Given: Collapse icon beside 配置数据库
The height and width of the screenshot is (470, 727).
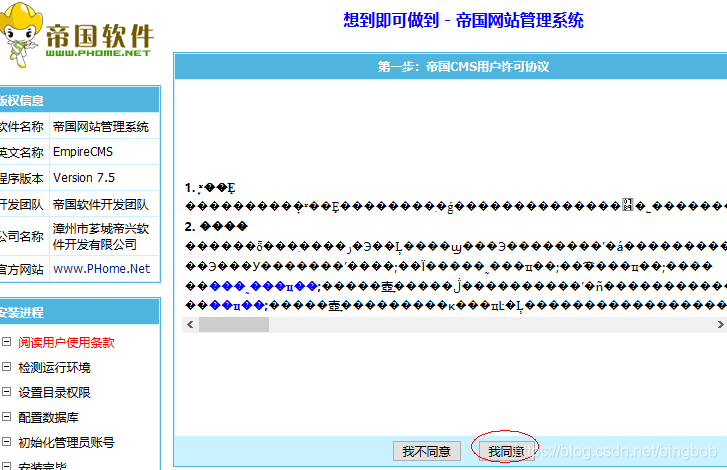Looking at the screenshot, I should 6,417.
